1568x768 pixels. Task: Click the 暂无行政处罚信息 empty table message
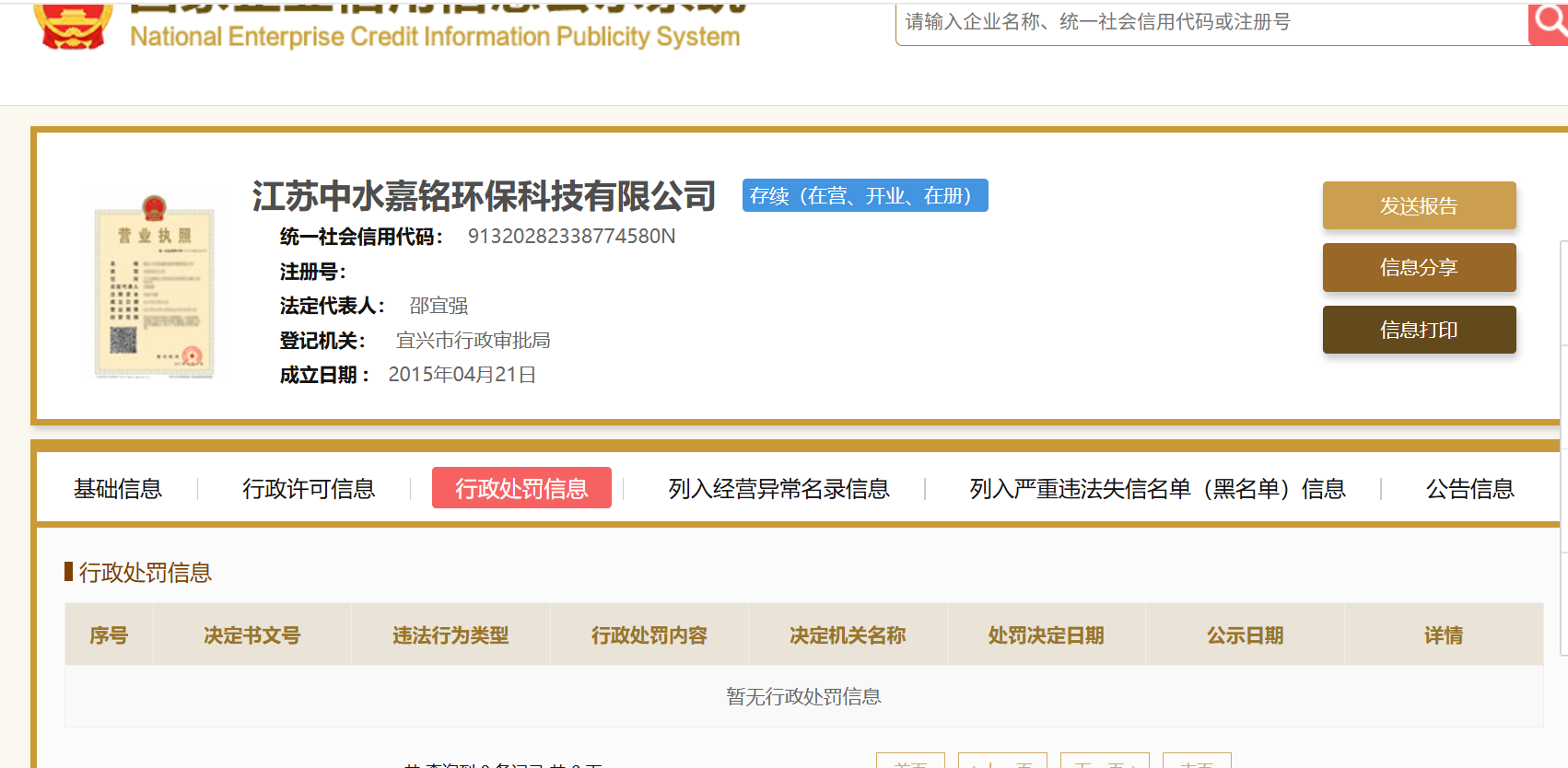pos(803,697)
